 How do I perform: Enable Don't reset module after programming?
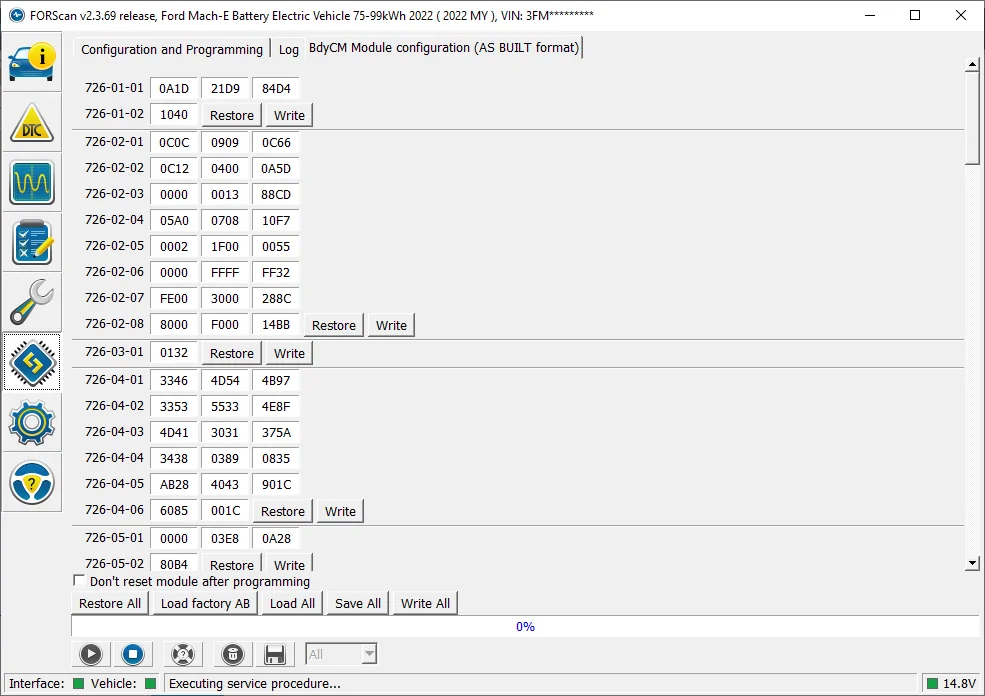(x=79, y=580)
